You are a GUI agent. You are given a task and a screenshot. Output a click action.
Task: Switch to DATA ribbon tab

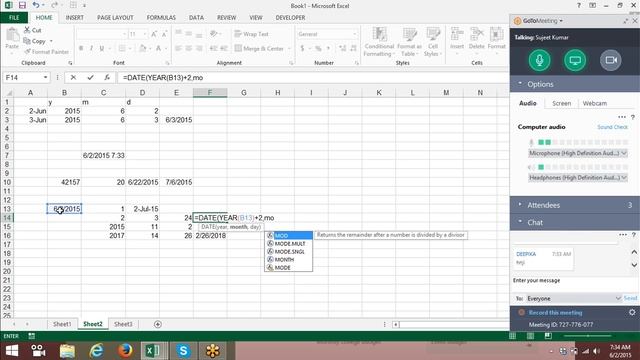click(x=196, y=18)
